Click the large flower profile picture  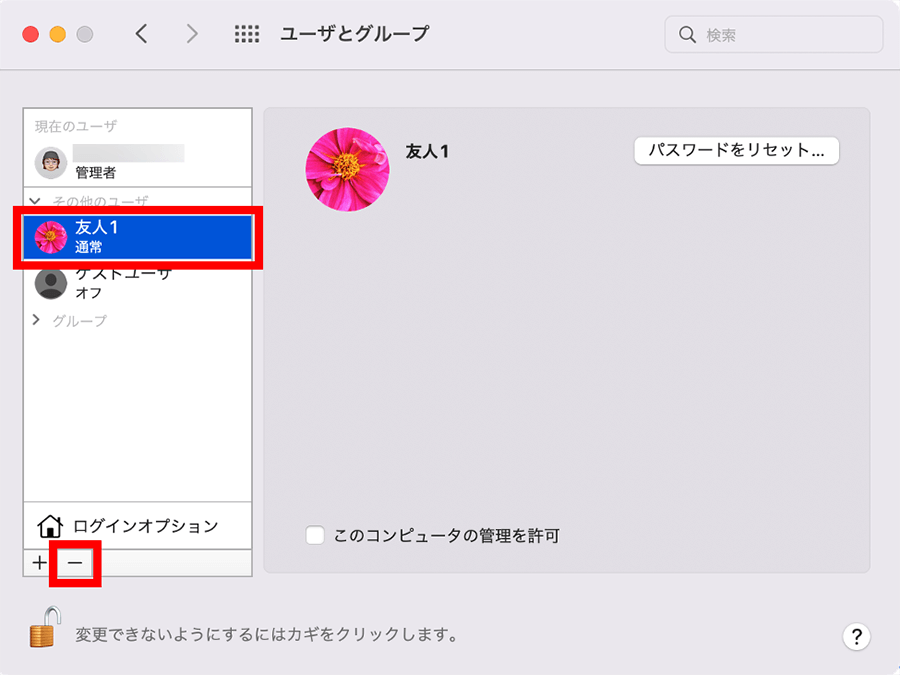[347, 169]
